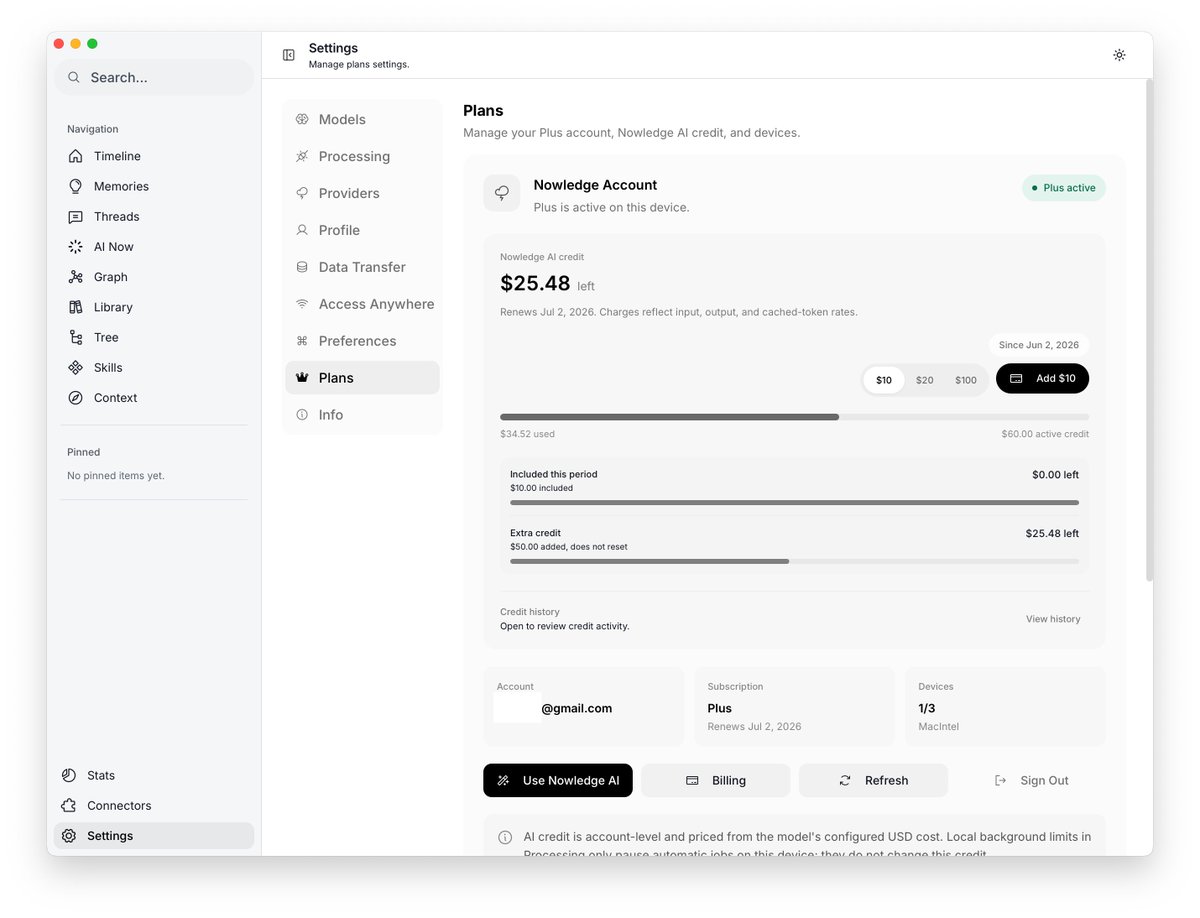Image resolution: width=1200 pixels, height=918 pixels.
Task: Open the Info settings tab
Action: tap(362, 415)
